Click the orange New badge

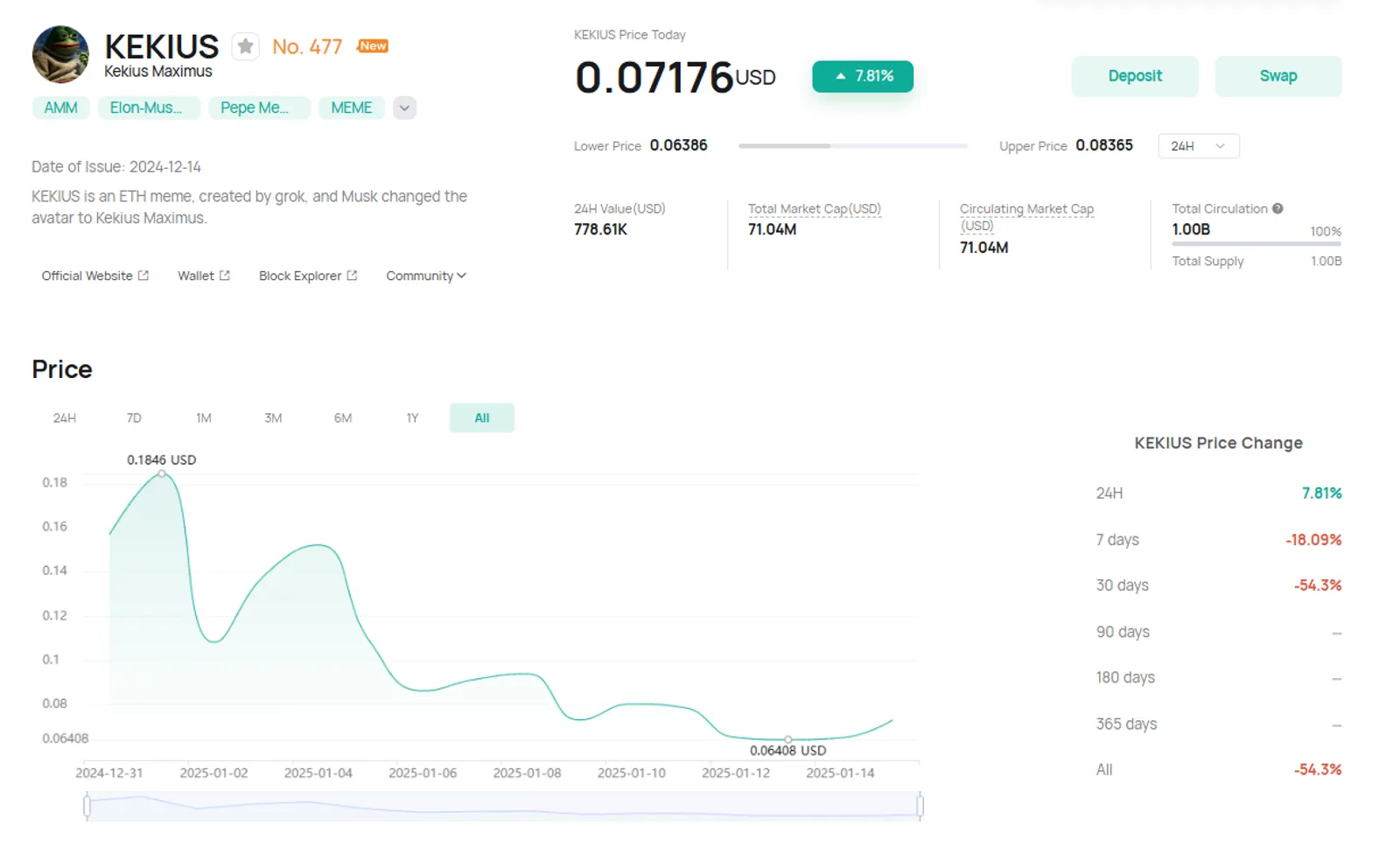373,45
